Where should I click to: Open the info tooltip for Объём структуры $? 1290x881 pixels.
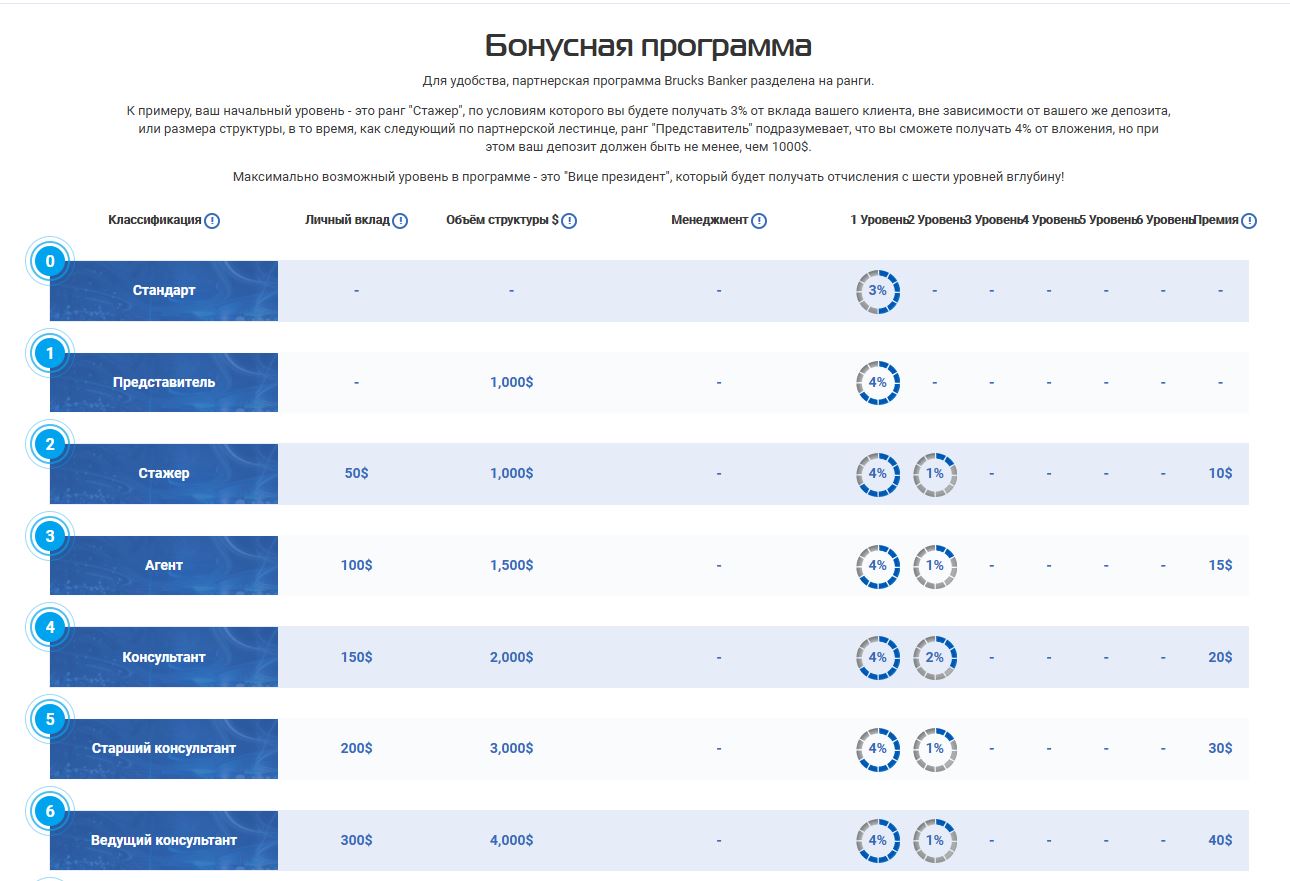pyautogui.click(x=569, y=221)
